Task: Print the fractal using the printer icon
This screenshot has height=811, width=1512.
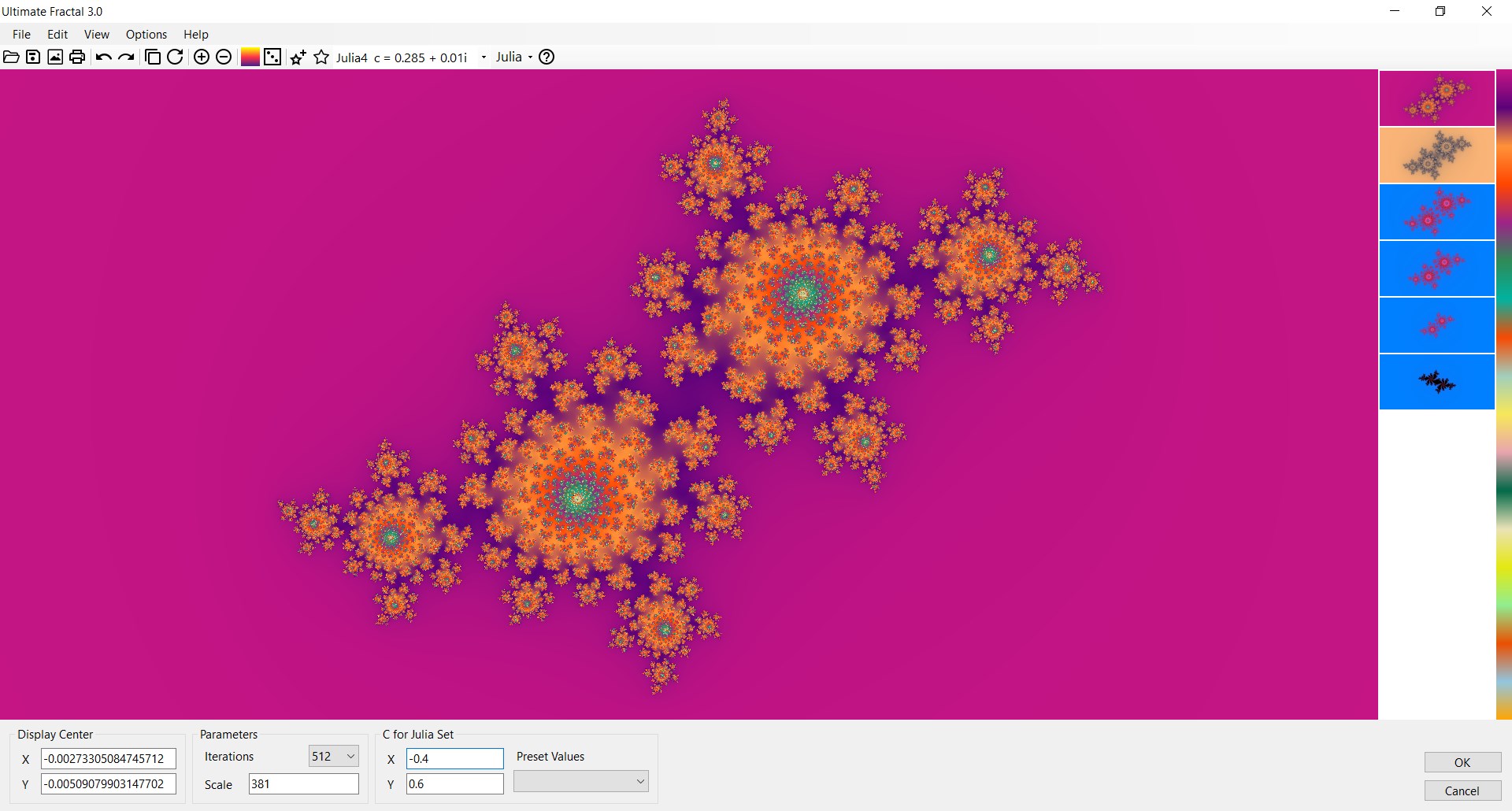Action: [x=77, y=57]
